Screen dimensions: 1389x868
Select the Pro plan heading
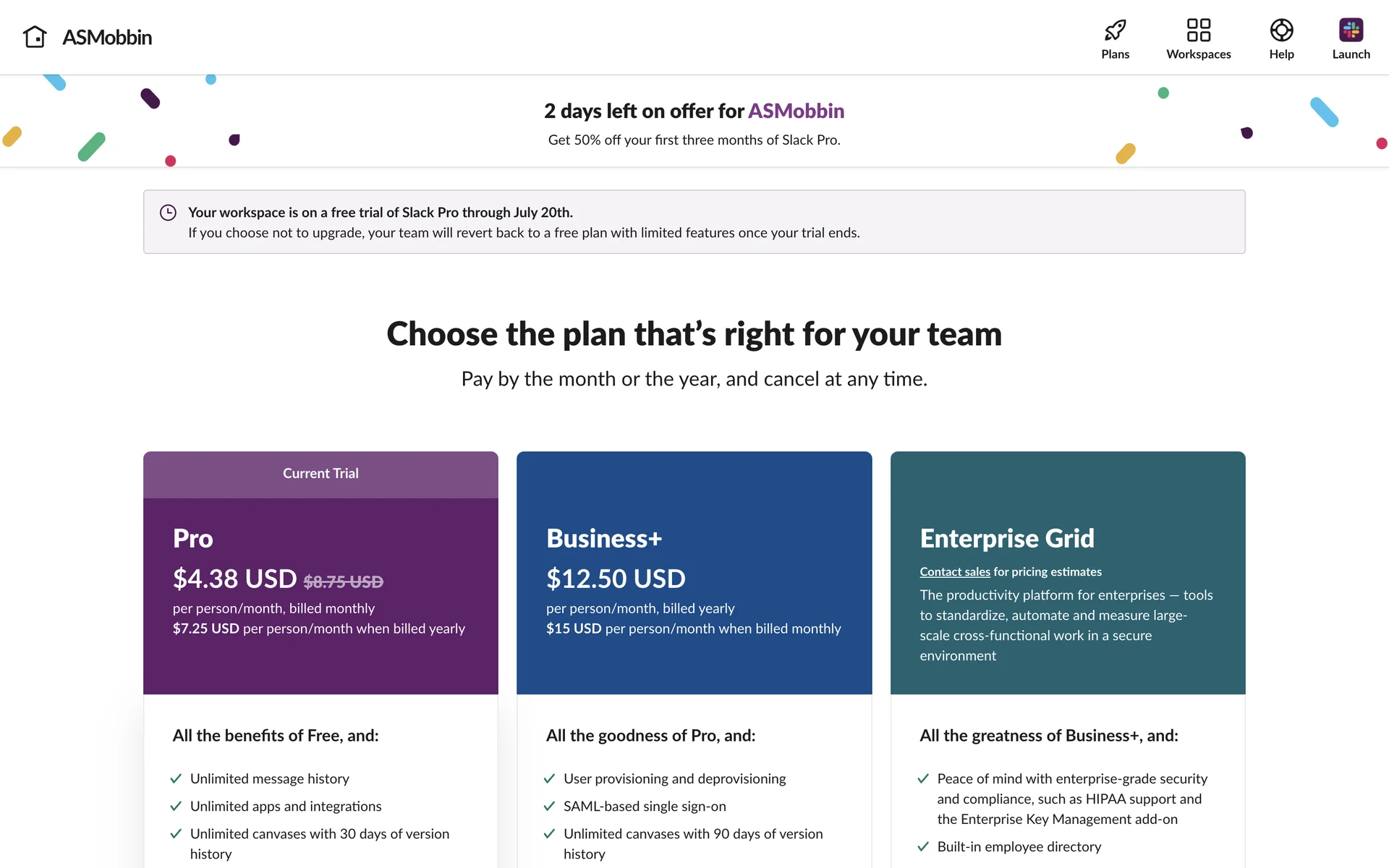point(193,539)
